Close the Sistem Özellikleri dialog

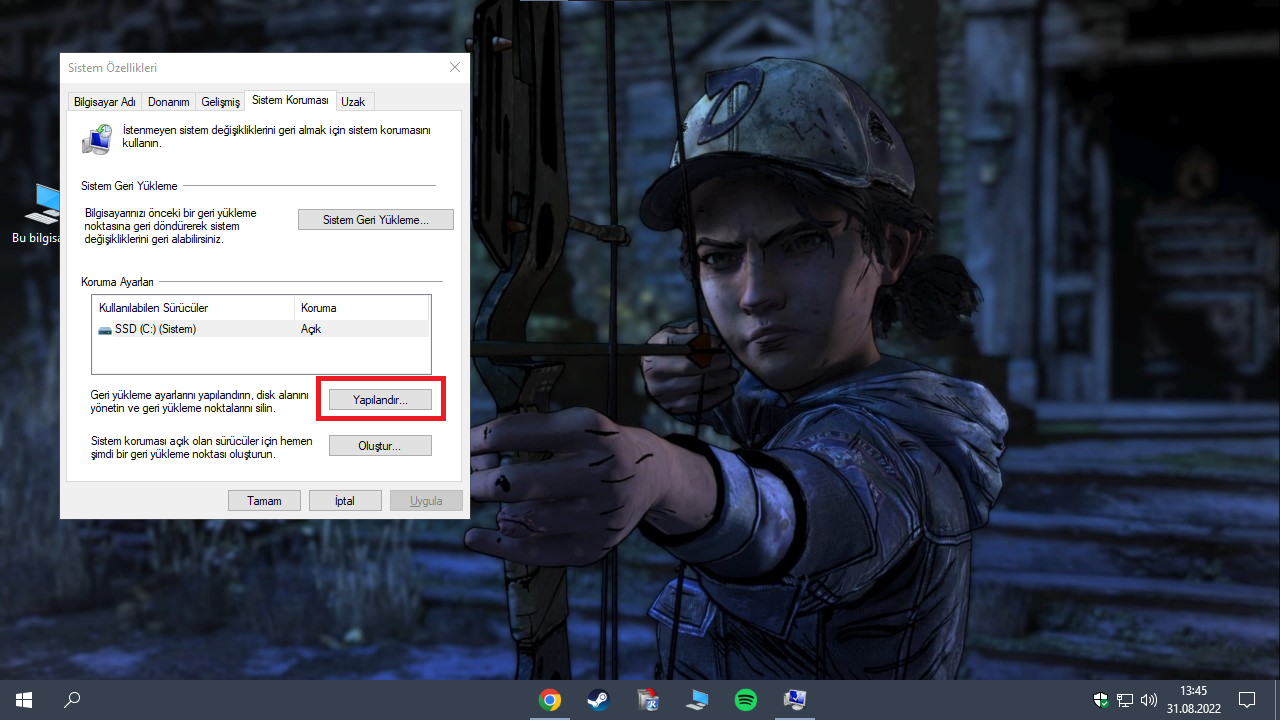[455, 68]
